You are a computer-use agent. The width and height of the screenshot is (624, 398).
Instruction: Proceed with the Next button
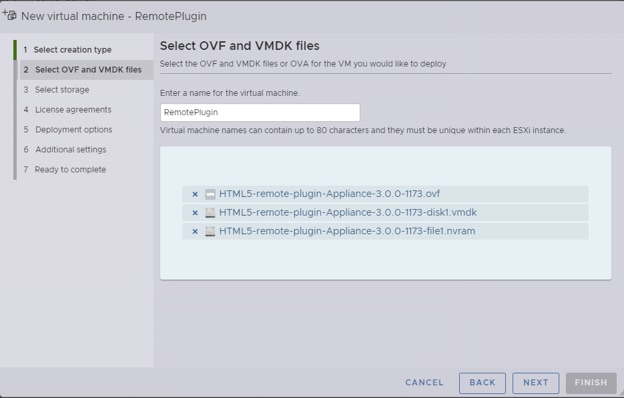tap(536, 383)
